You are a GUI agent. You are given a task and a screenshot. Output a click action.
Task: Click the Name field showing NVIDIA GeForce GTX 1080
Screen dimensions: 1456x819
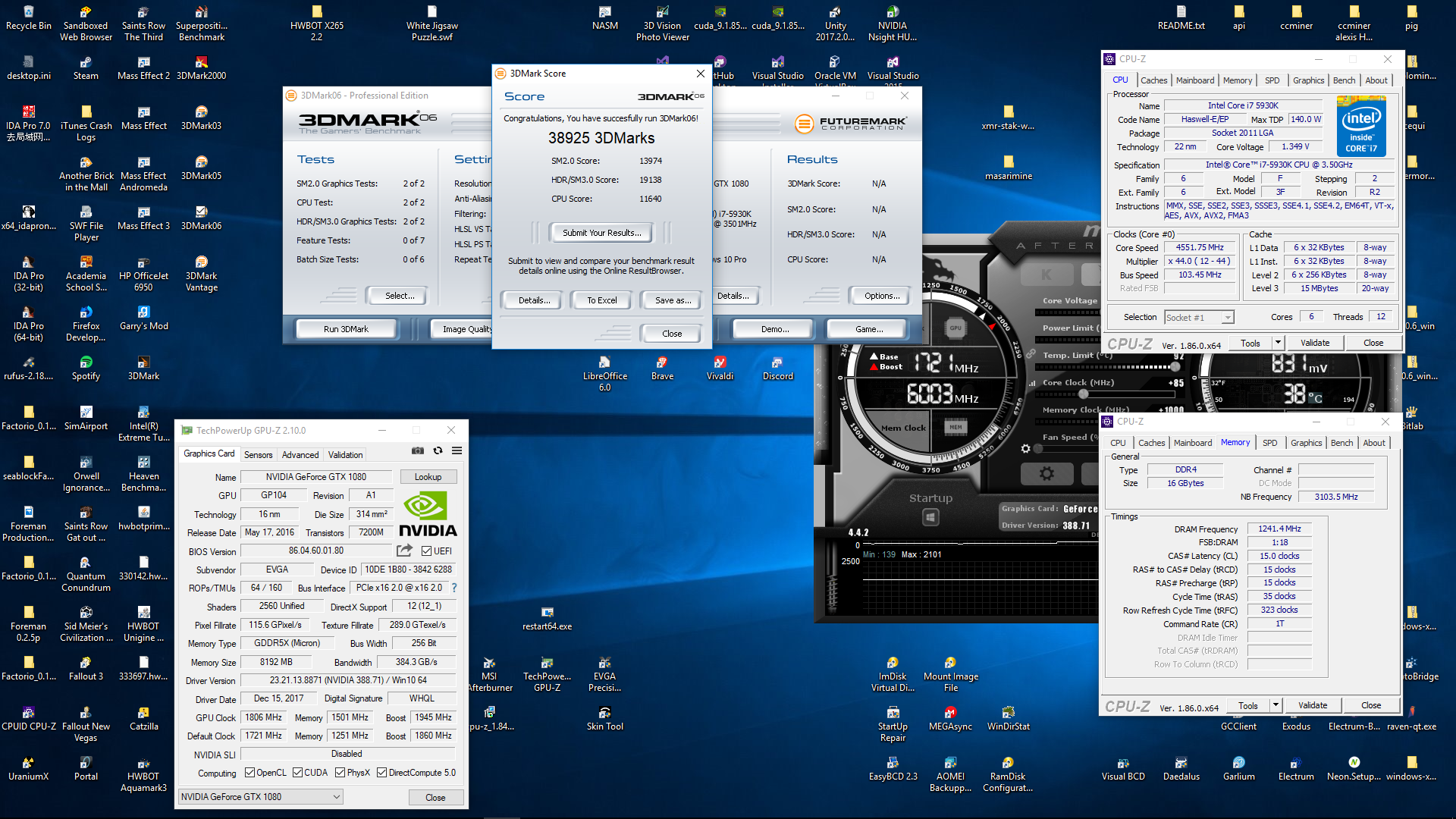pos(315,477)
